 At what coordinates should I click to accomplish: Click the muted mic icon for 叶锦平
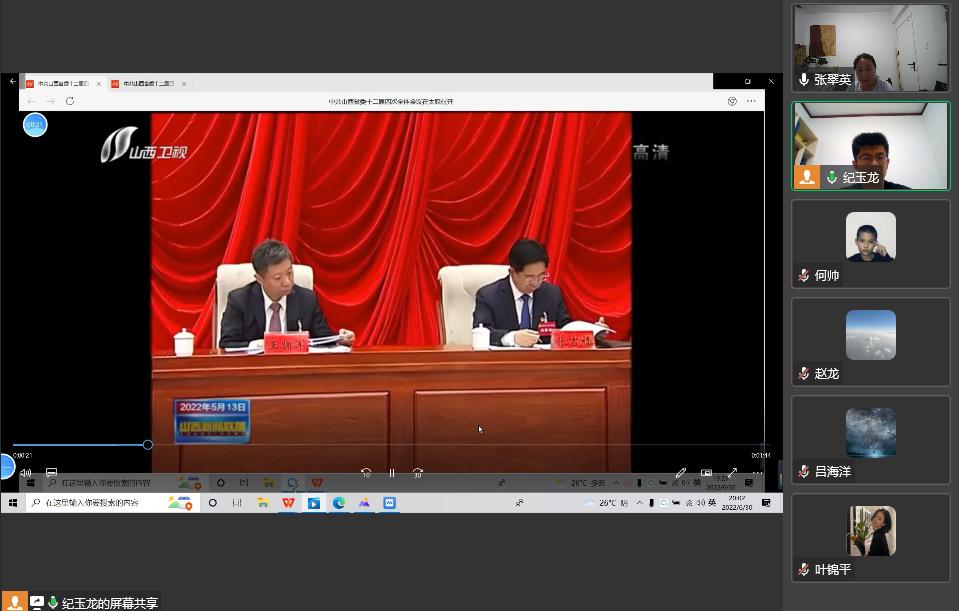click(x=803, y=570)
